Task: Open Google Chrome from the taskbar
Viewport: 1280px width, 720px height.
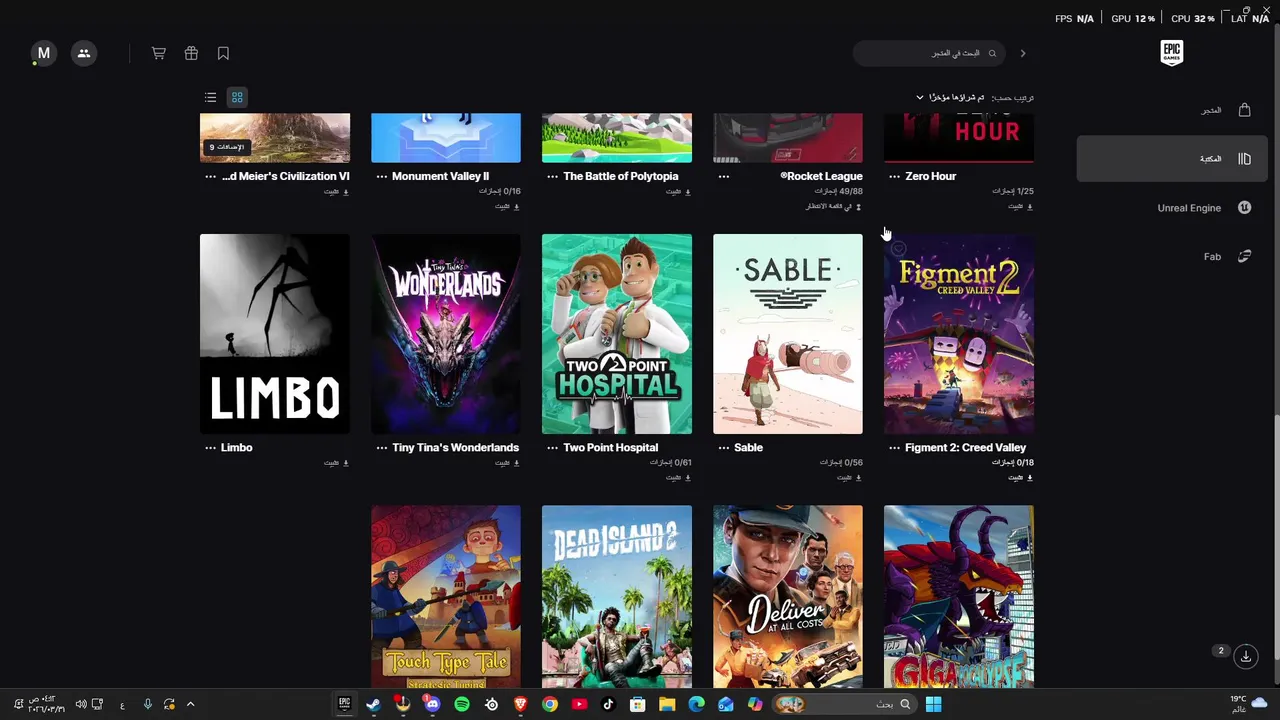Action: click(550, 704)
